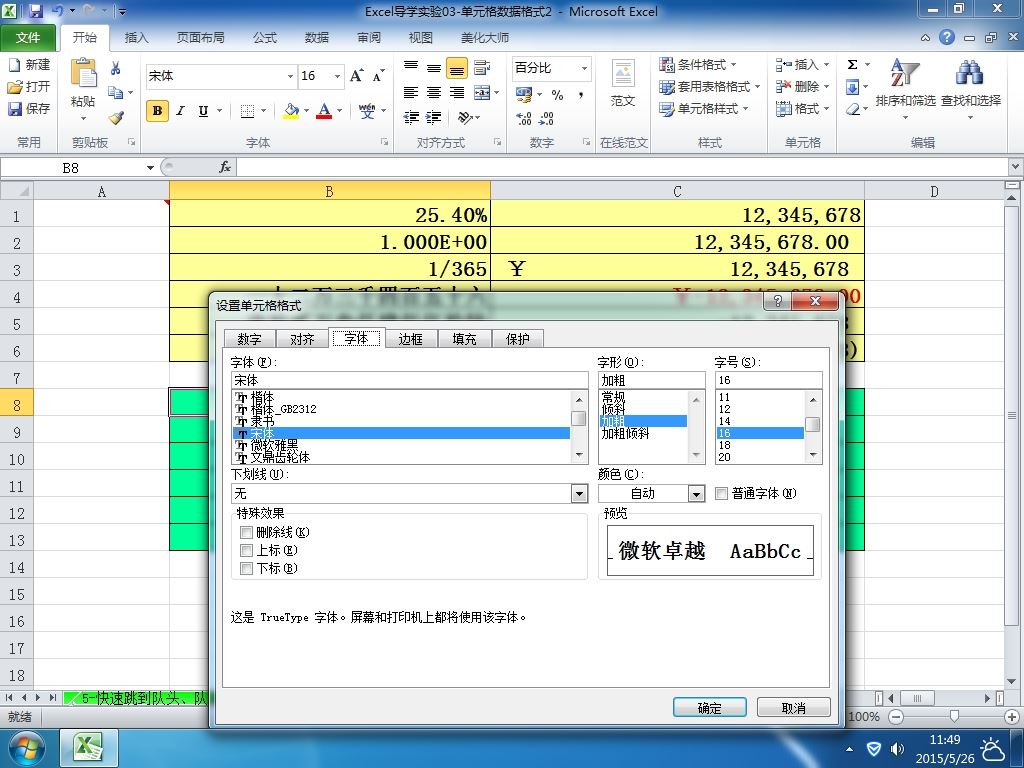
Task: Click the wén phonetic guide icon
Action: point(367,111)
